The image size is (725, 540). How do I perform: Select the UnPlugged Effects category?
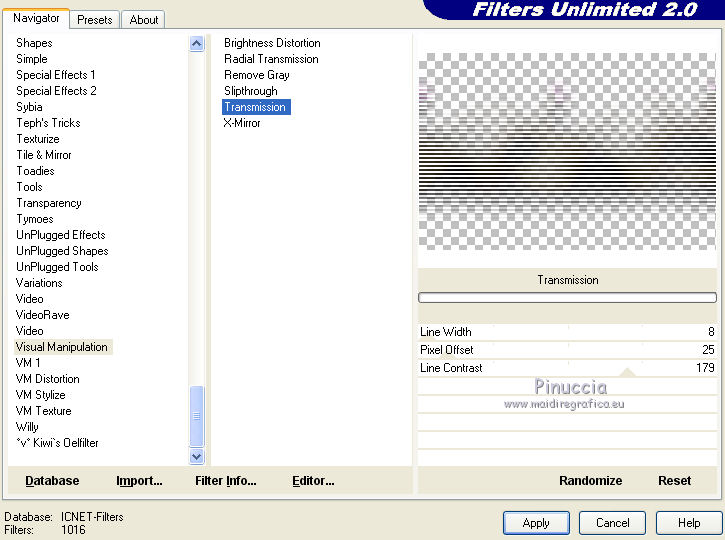61,235
